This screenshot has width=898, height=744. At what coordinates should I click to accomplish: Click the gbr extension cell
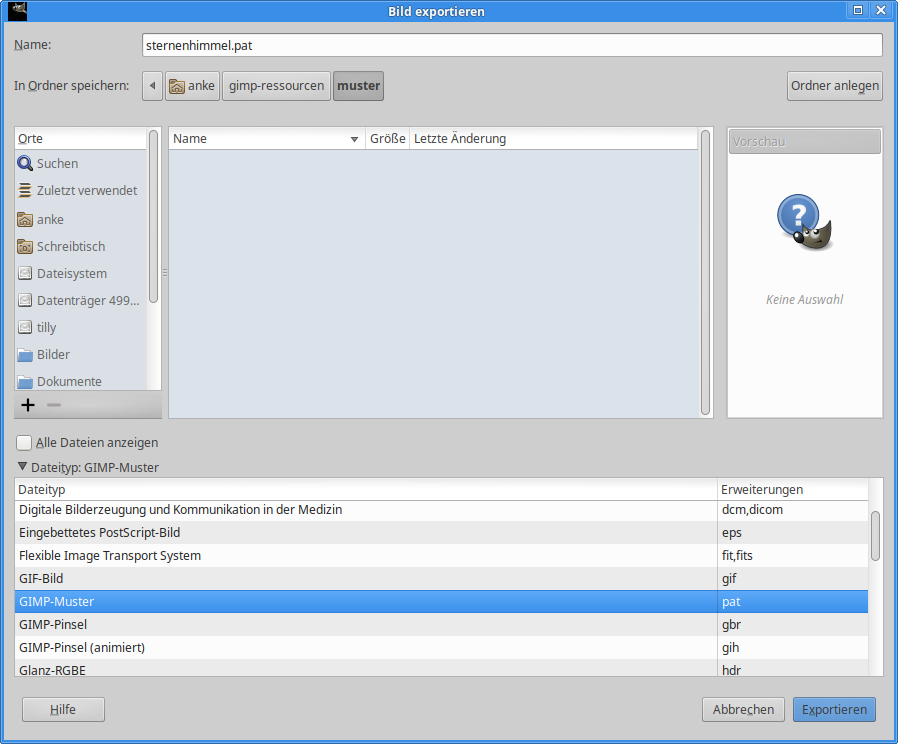point(793,624)
